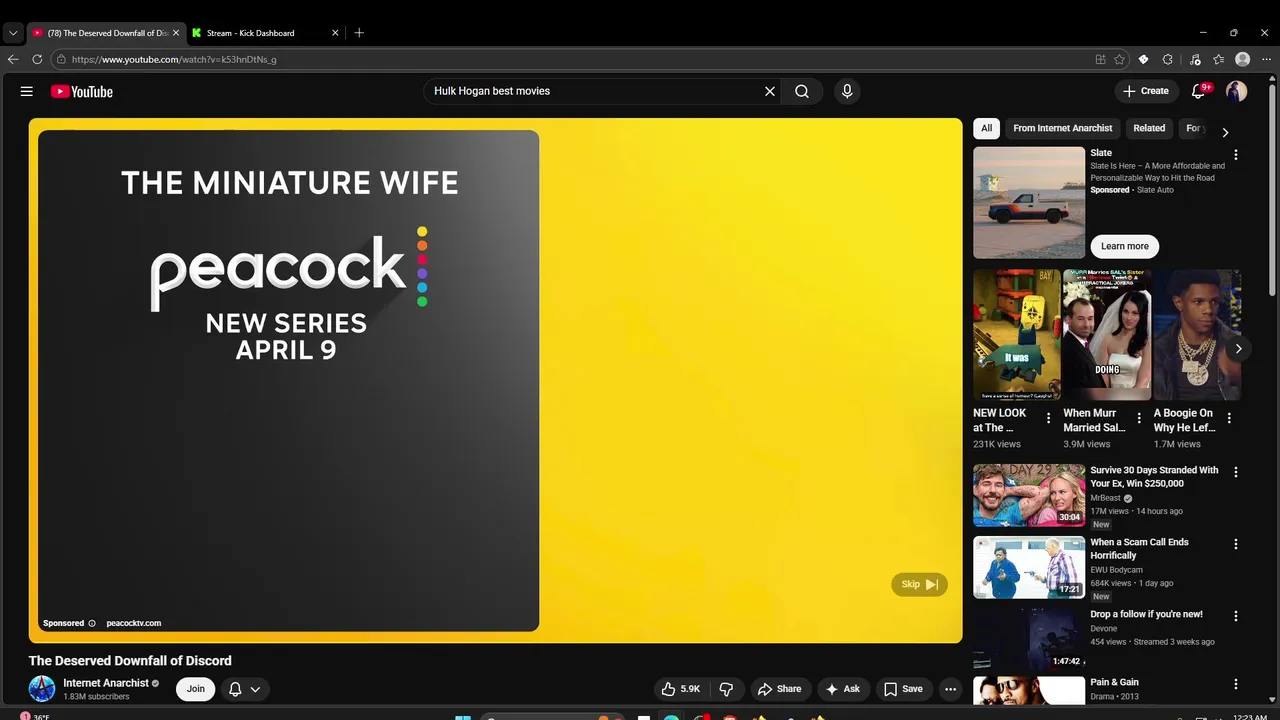Save the video to a playlist

pyautogui.click(x=903, y=689)
